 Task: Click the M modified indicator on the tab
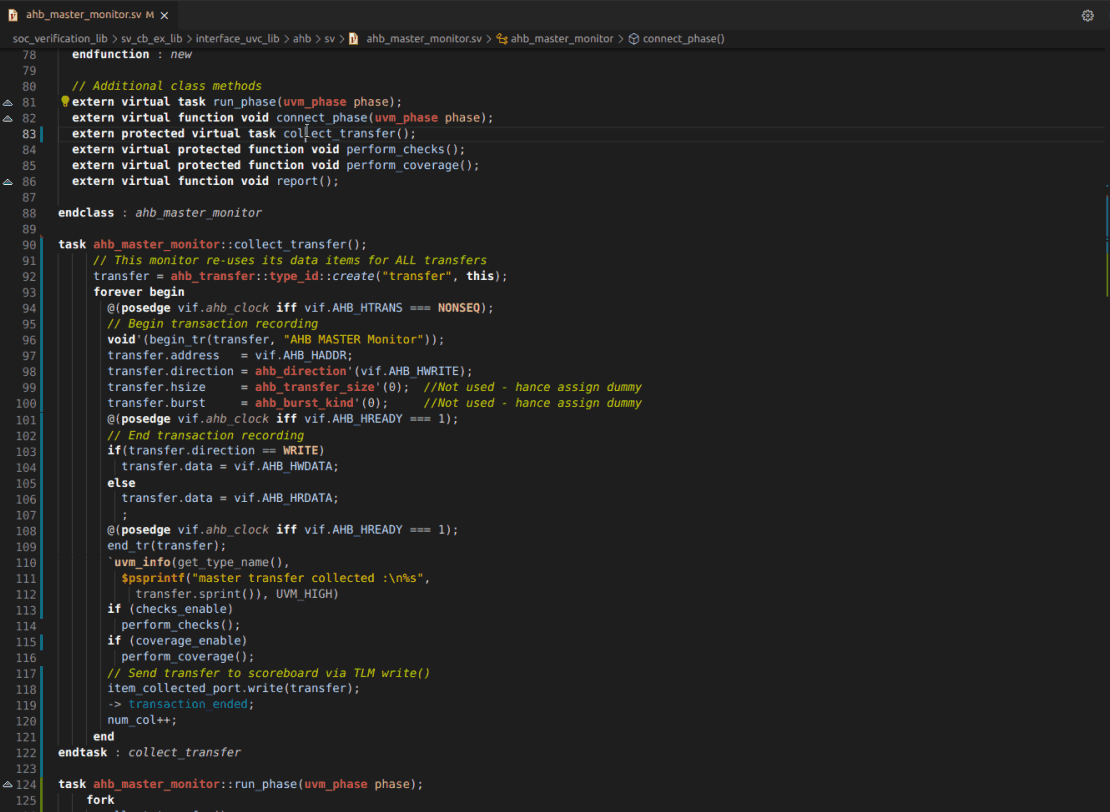[152, 15]
